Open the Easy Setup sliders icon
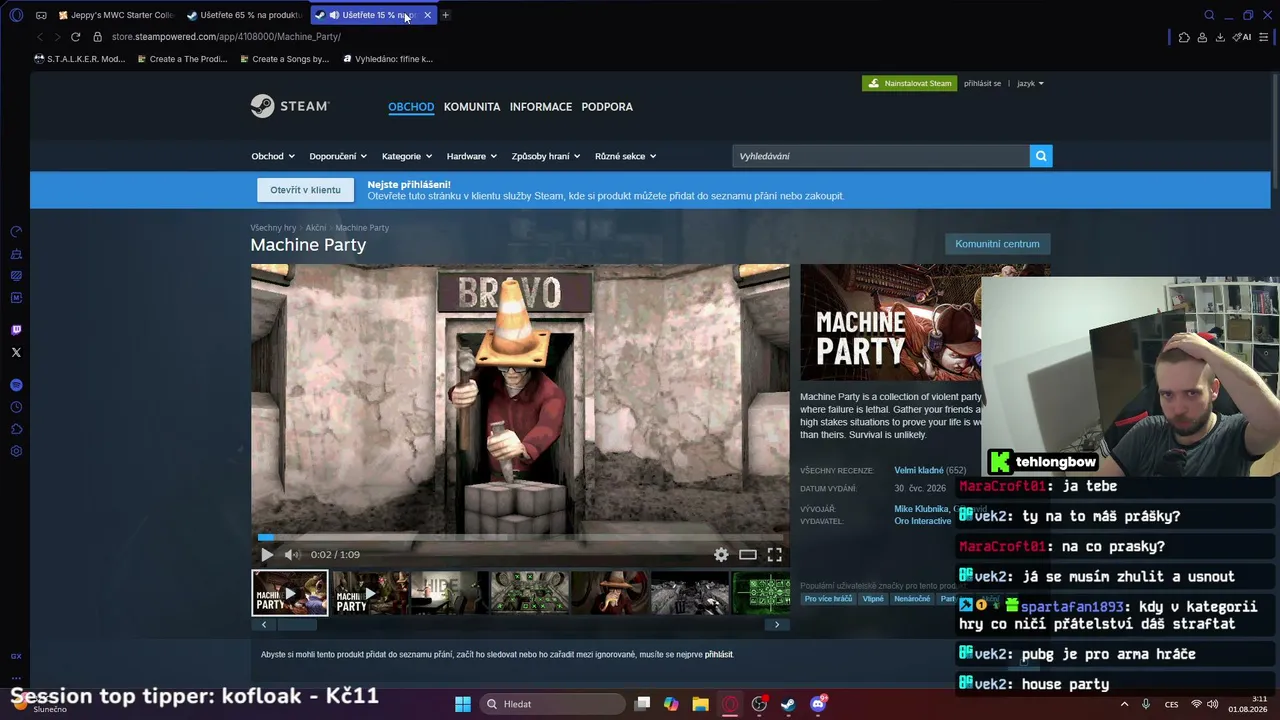1280x720 pixels. [1264, 37]
